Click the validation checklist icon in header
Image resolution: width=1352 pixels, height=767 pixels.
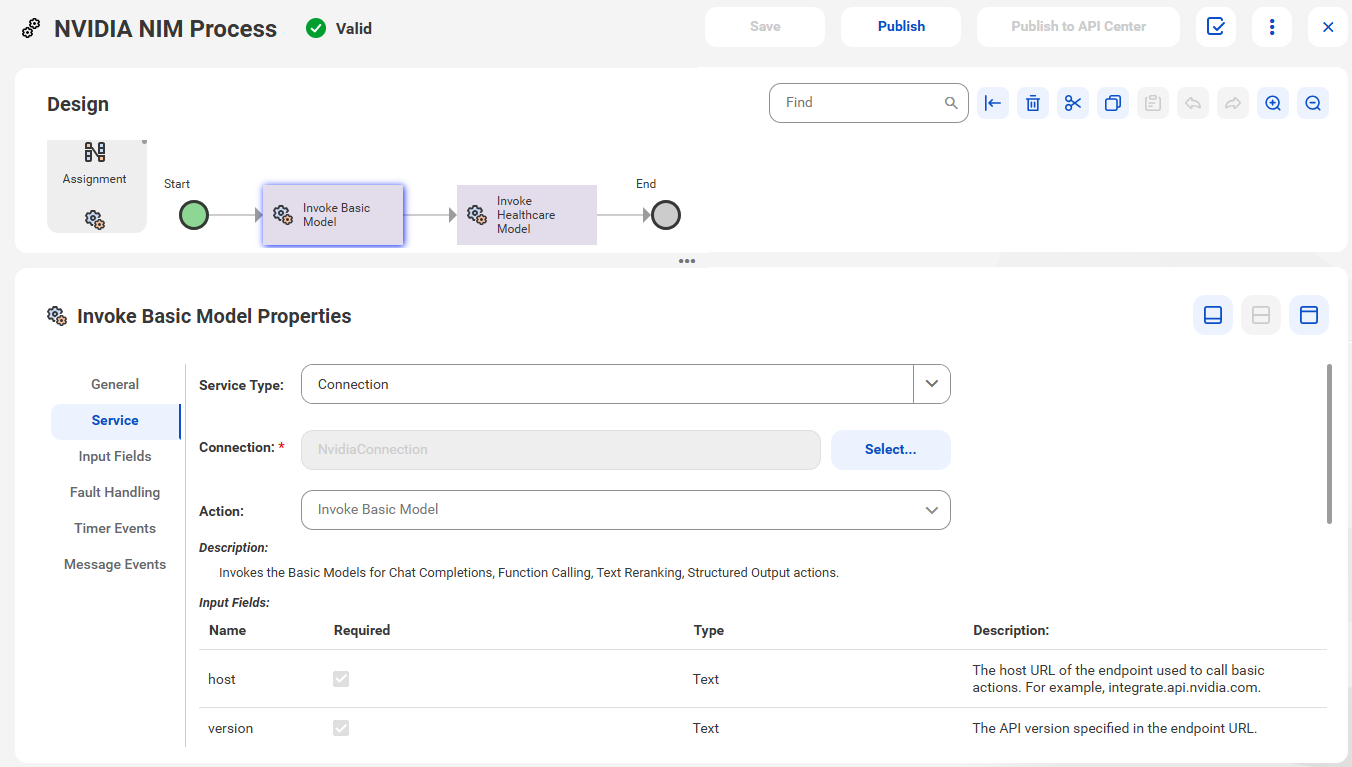[1215, 27]
